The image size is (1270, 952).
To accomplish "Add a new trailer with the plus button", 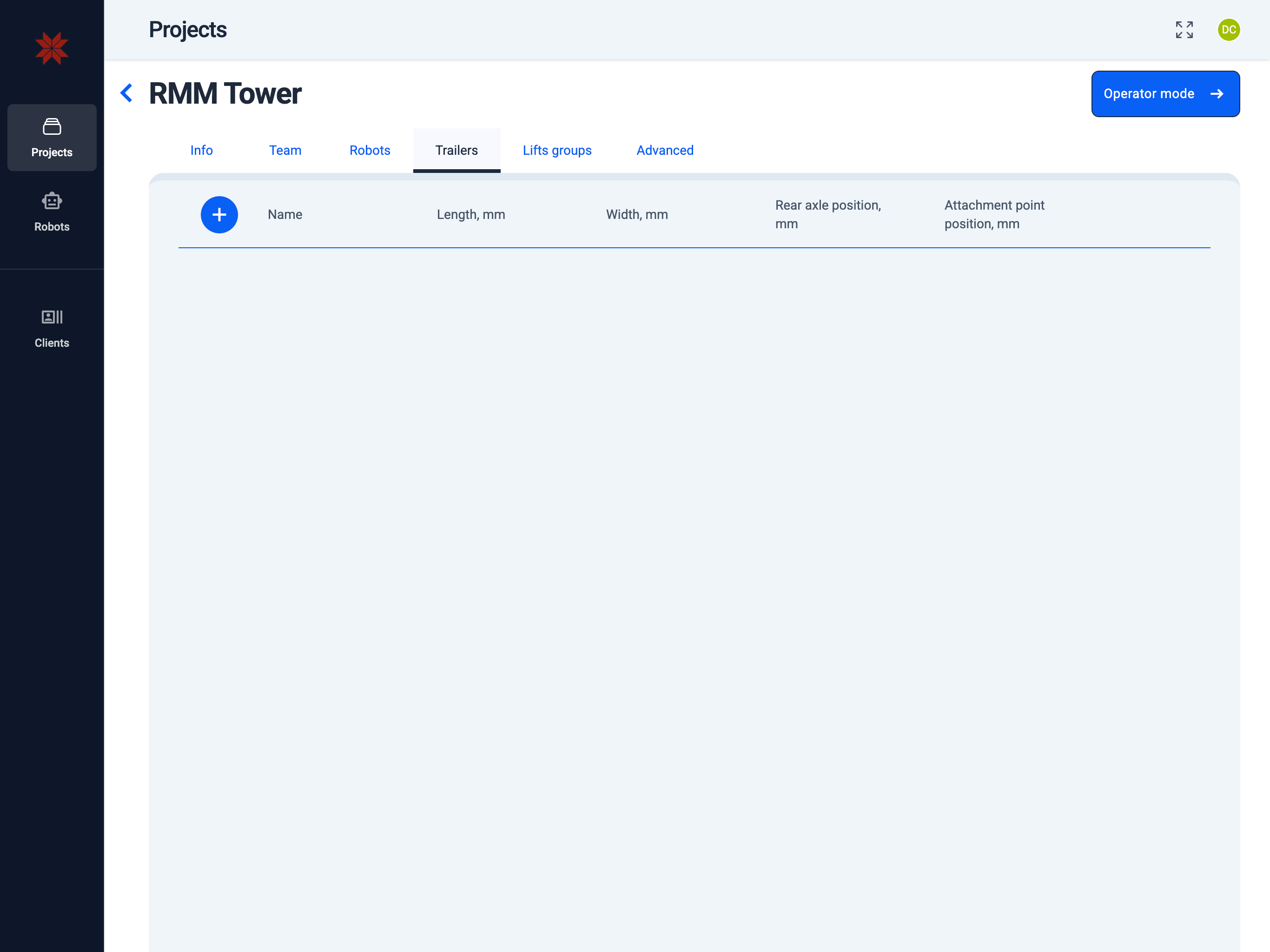I will pyautogui.click(x=219, y=215).
